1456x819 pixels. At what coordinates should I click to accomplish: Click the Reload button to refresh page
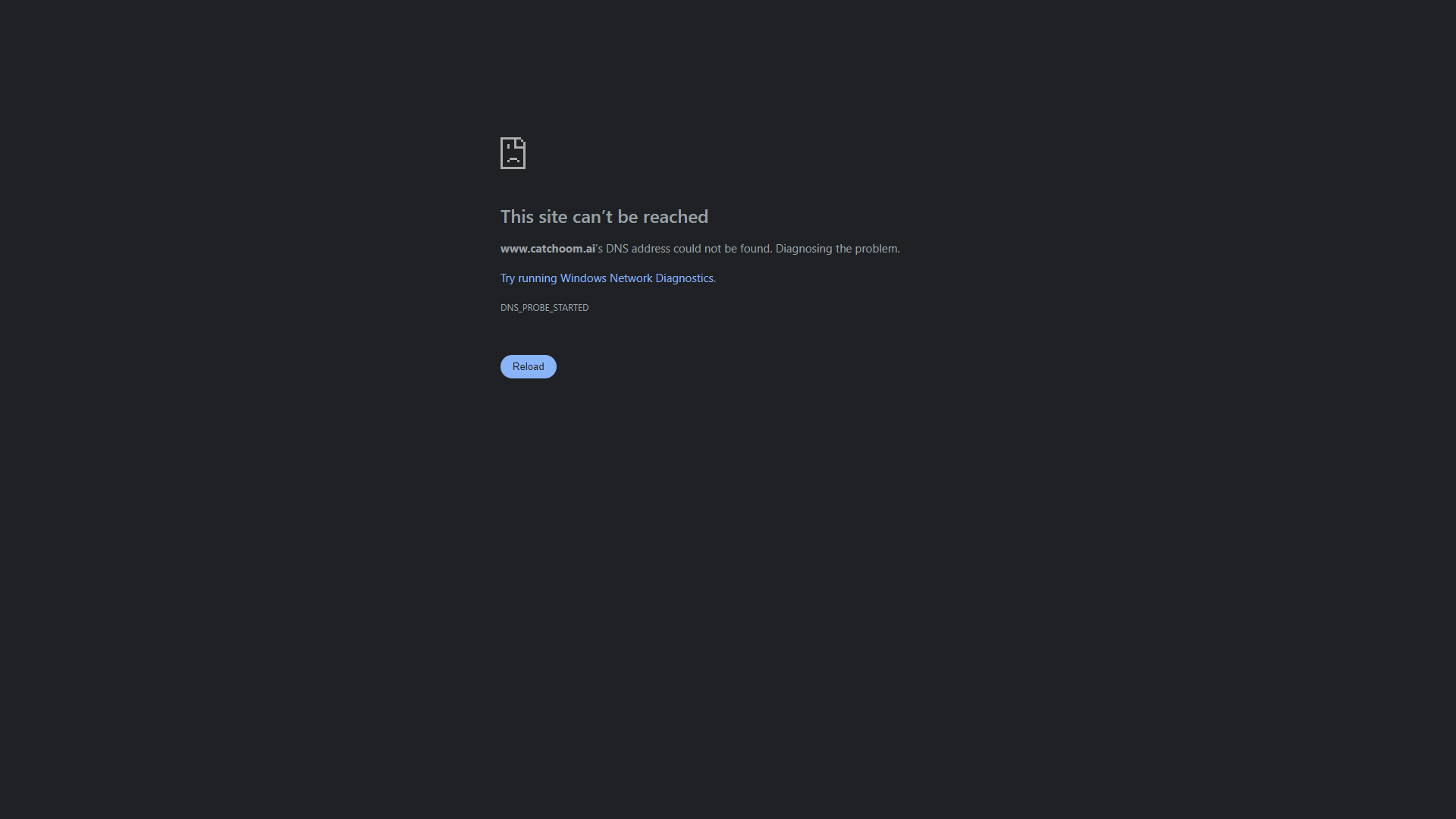click(528, 366)
